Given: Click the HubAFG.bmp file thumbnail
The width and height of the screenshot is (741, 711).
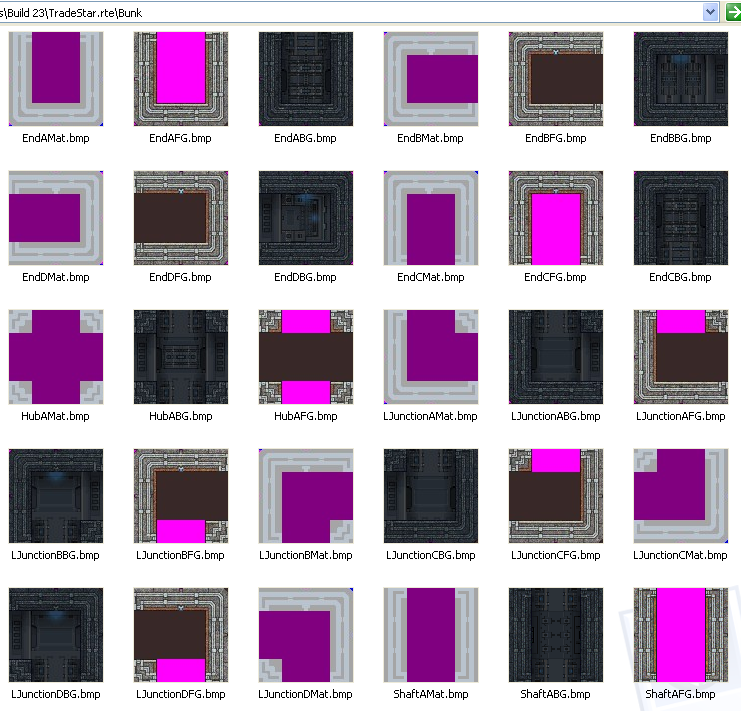Looking at the screenshot, I should 306,357.
